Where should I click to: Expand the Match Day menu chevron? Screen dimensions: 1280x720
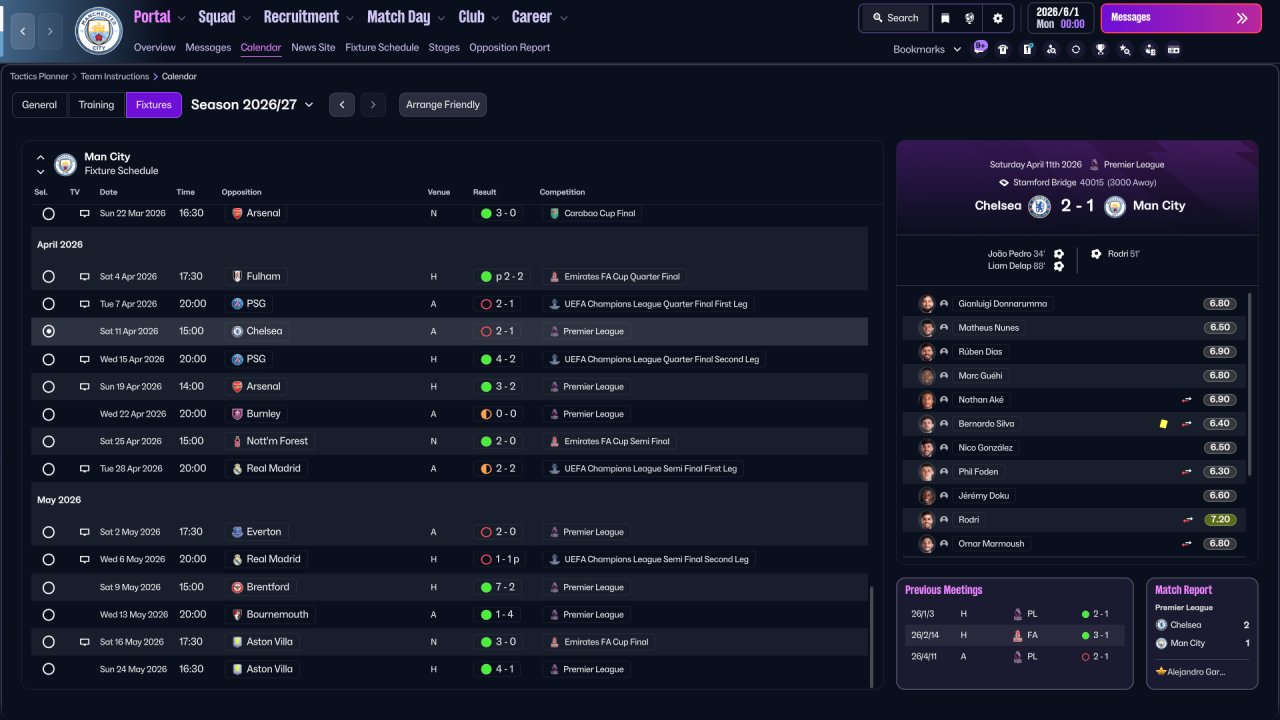coord(441,18)
